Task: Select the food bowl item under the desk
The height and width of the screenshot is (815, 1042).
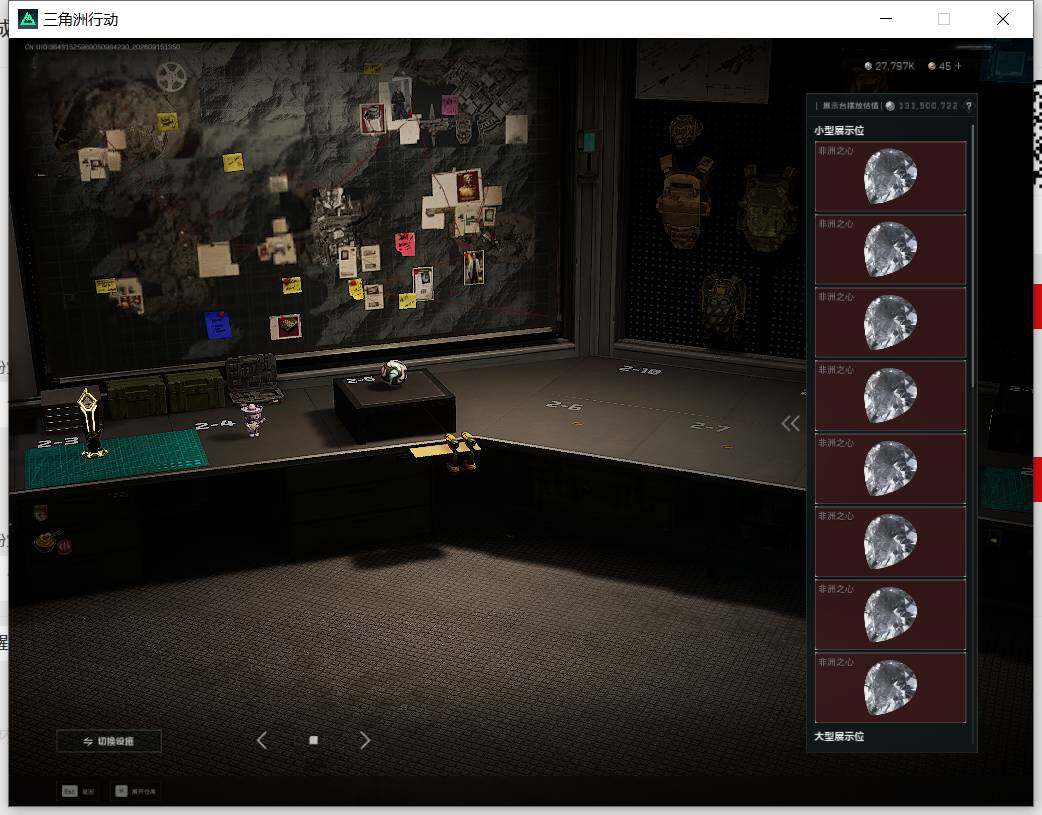Action: click(45, 541)
